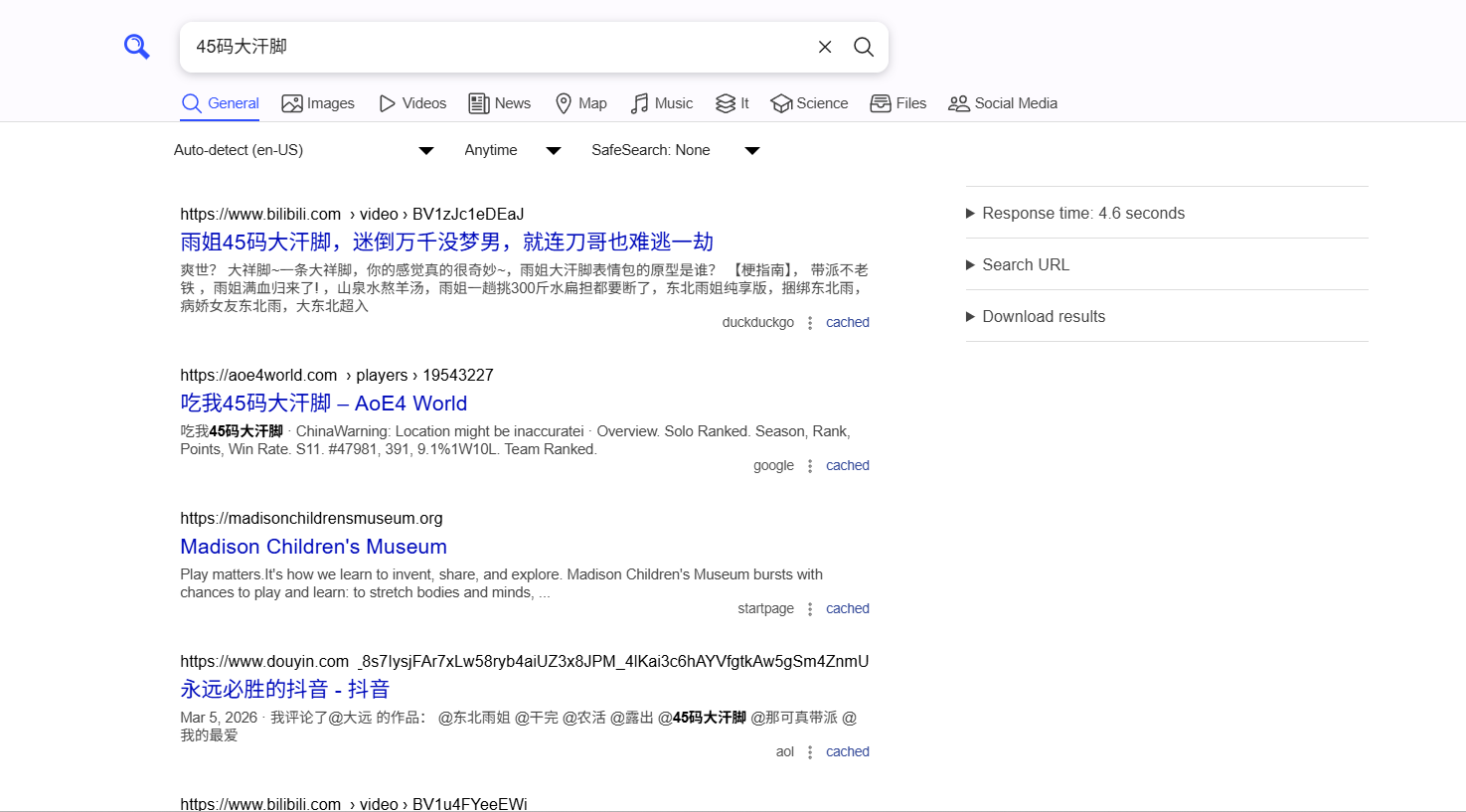
Task: Open the Anytime time range dropdown
Action: pos(513,150)
